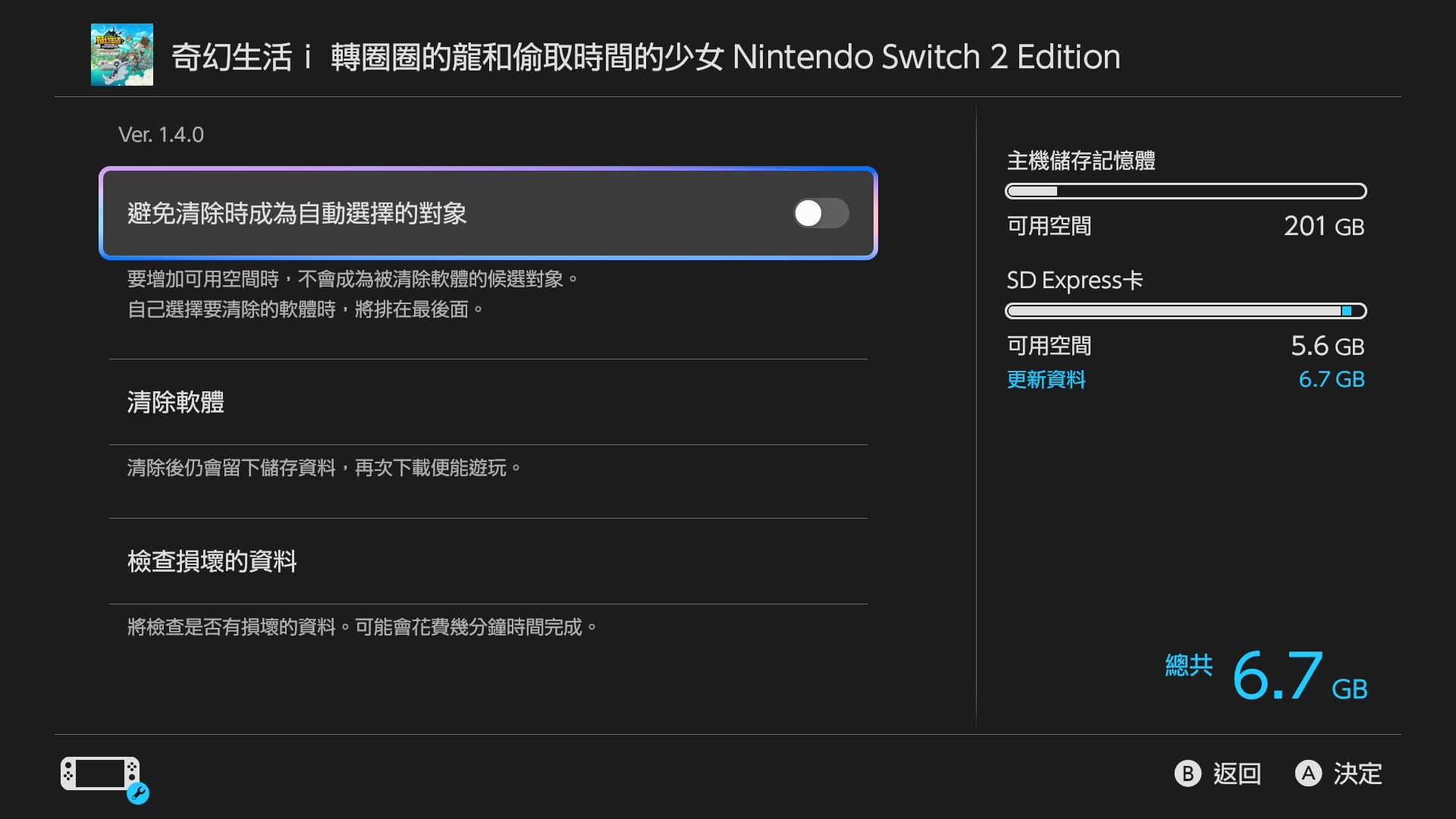Click 決定 to confirm
Viewport: 1456px width, 819px height.
pyautogui.click(x=1357, y=774)
